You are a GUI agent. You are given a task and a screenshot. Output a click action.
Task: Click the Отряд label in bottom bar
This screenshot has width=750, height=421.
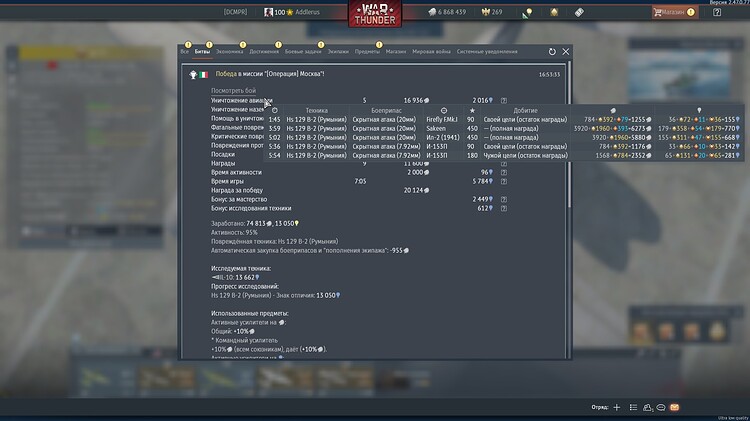click(599, 408)
